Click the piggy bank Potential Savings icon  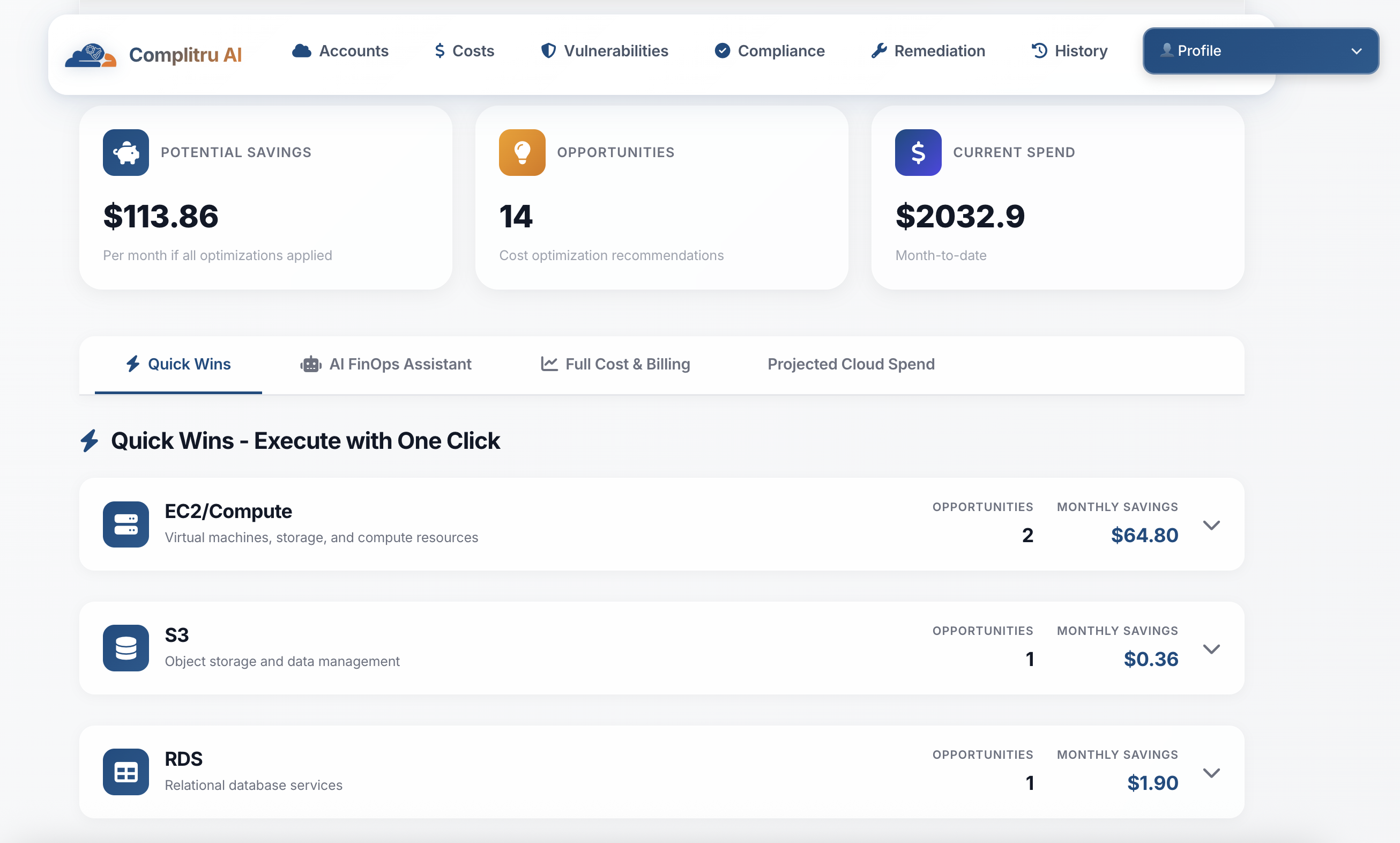point(125,152)
